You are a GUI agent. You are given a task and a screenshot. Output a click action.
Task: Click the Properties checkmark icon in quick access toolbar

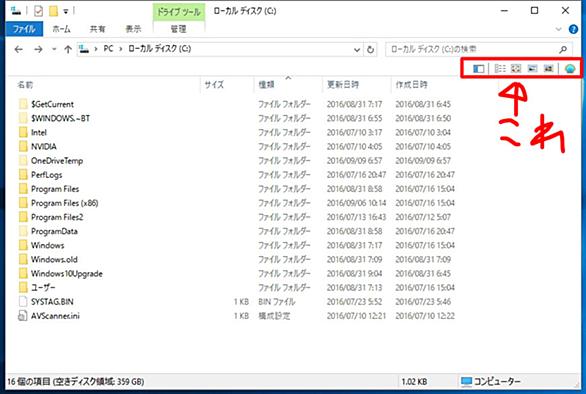pos(38,11)
